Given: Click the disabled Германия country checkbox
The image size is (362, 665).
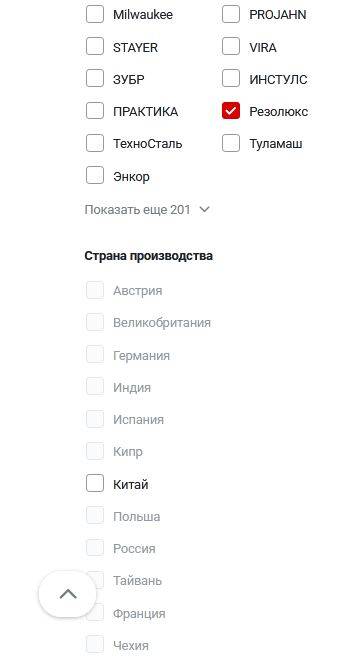Looking at the screenshot, I should point(95,355).
